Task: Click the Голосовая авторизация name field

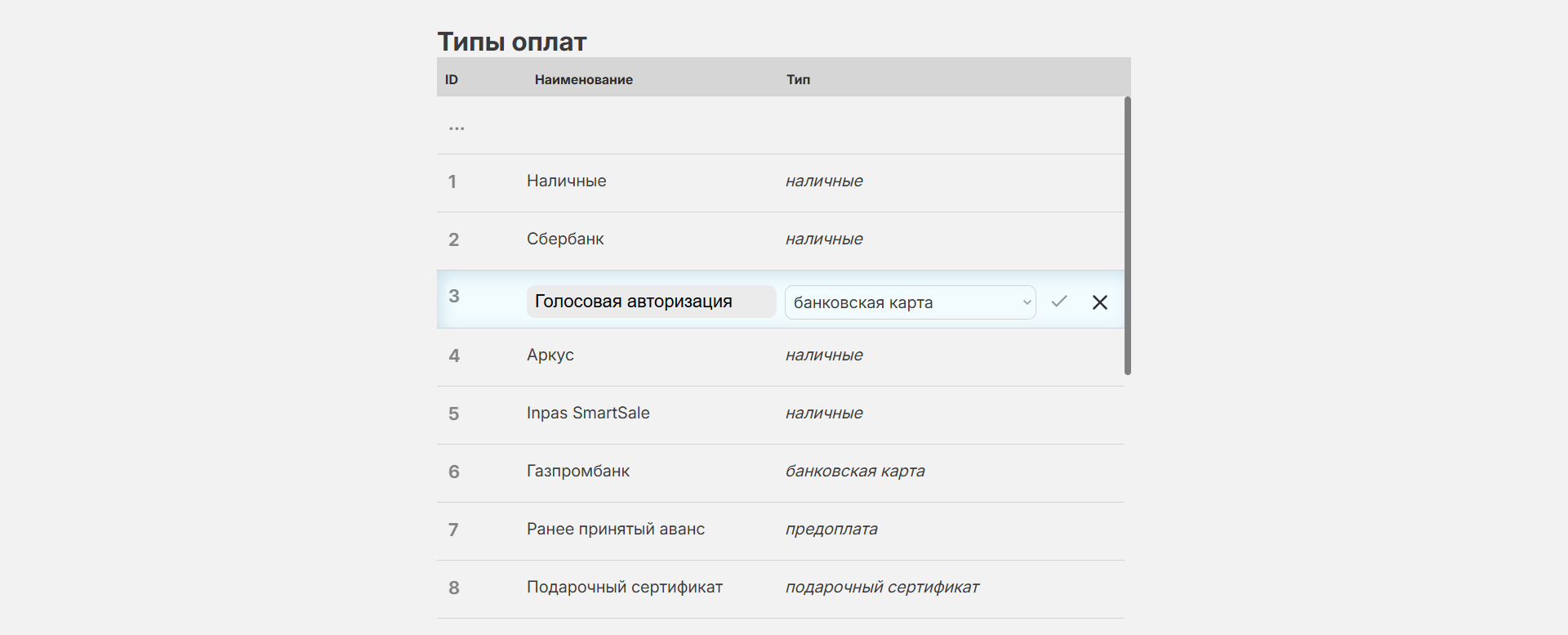Action: pos(650,302)
